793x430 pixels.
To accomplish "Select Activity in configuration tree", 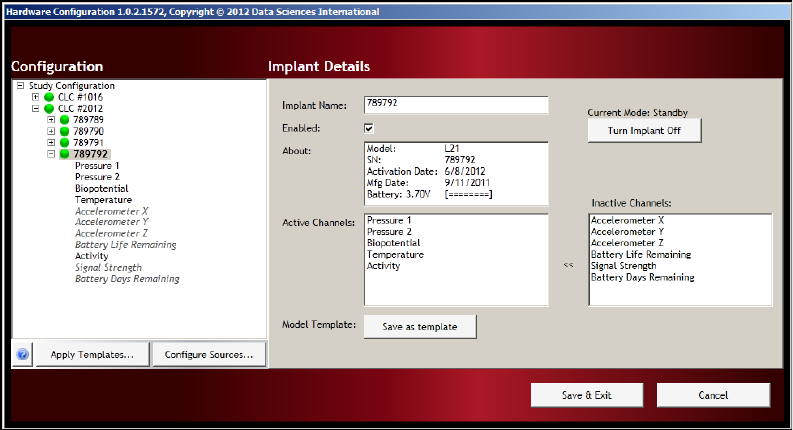I will point(92,256).
